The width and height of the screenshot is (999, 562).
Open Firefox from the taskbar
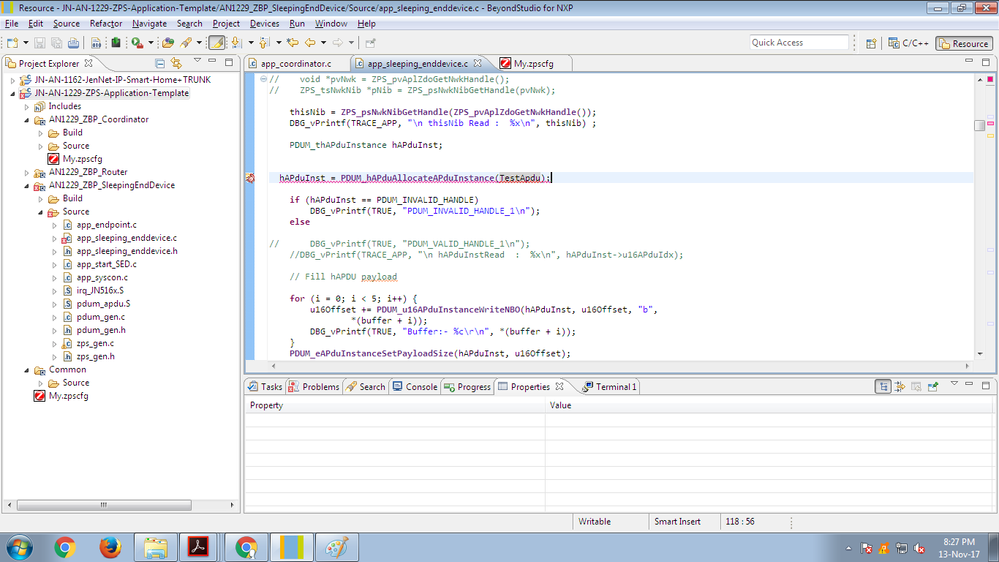[110, 547]
